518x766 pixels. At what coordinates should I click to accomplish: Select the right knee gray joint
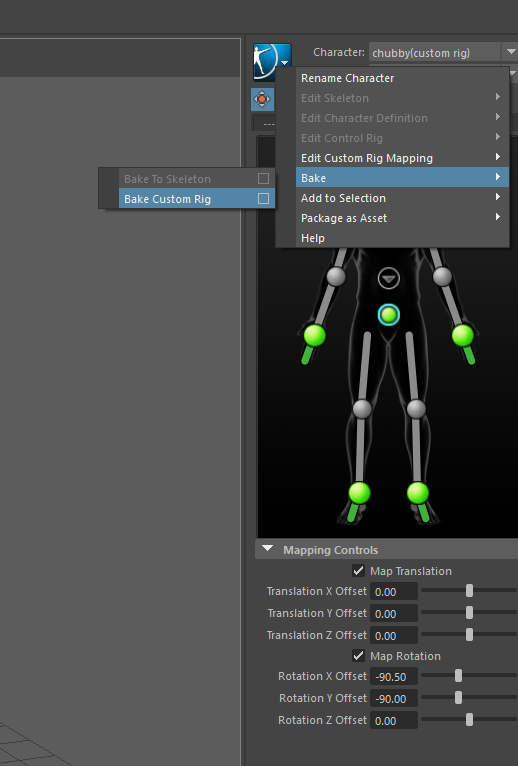click(x=416, y=409)
